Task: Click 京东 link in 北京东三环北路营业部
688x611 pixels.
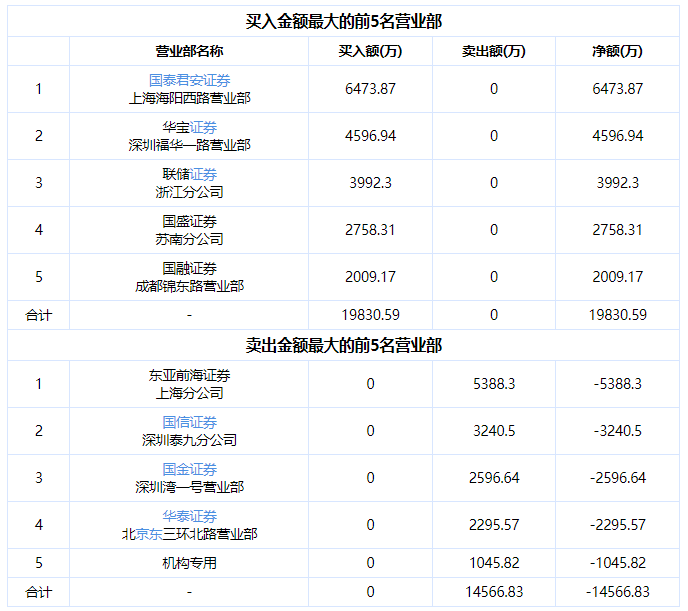Action: coord(149,534)
